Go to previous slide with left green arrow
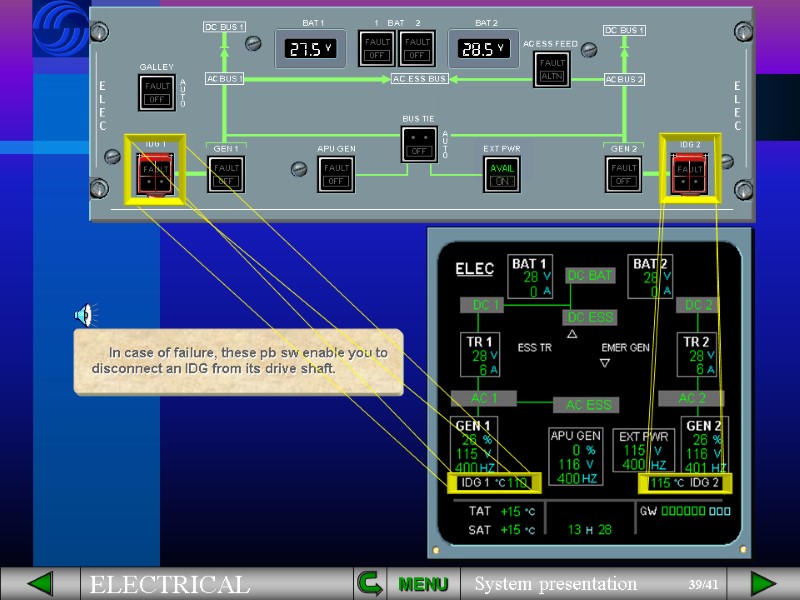This screenshot has height=600, width=800. (x=40, y=583)
